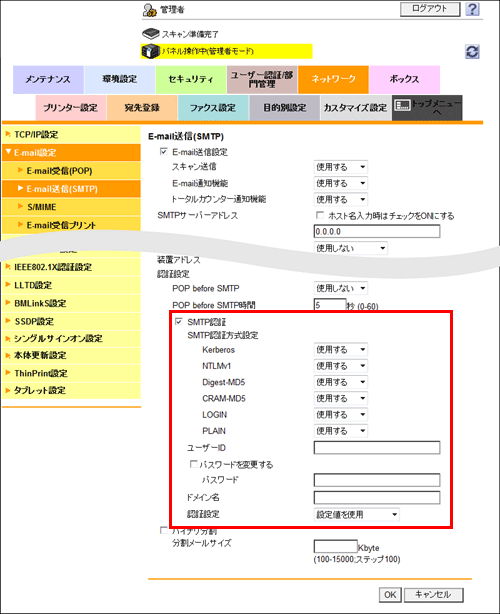Image resolution: width=500 pixels, height=614 pixels.
Task: Open the 認証設定 設定値を使用 dropdown
Action: pos(357,515)
